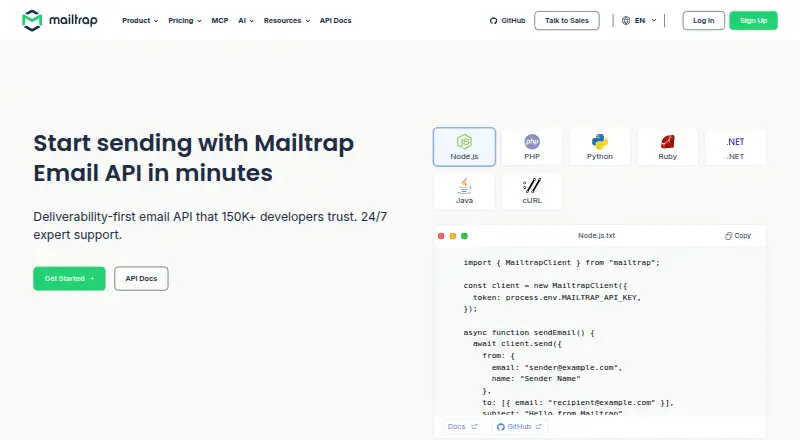Viewport: 800px width, 440px height.
Task: Choose the Ruby language tab
Action: coord(667,147)
